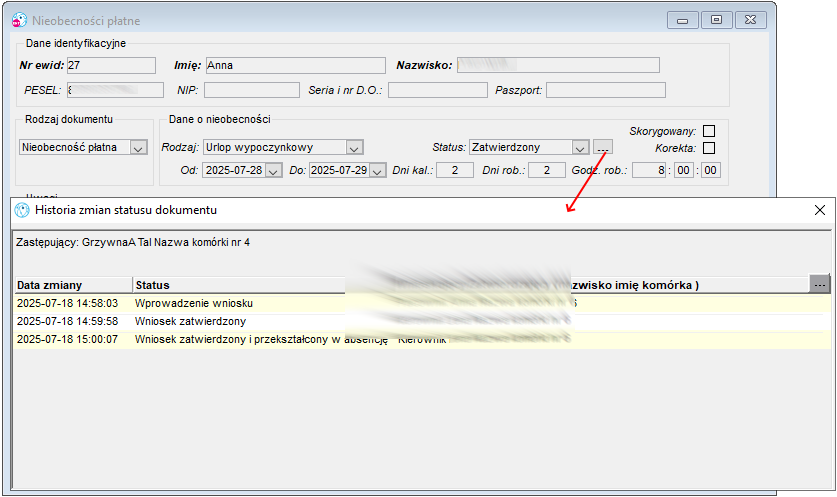Image resolution: width=837 pixels, height=497 pixels.
Task: Click the Imię field containing Anna
Action: coord(296,65)
